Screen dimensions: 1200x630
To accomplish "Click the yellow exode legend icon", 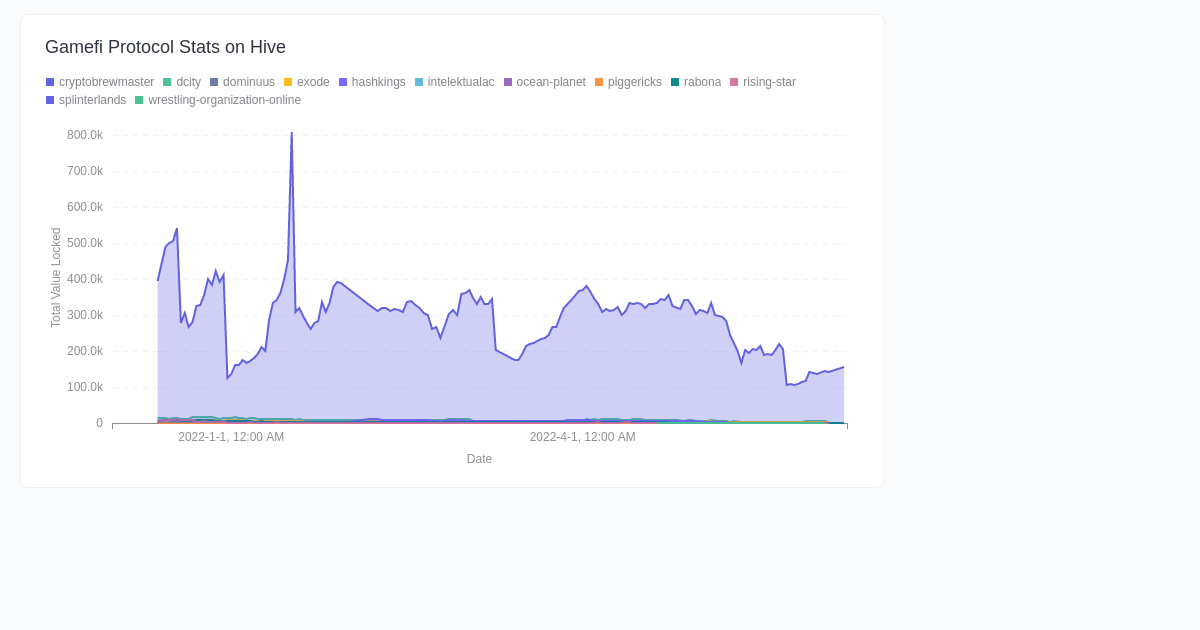I will pos(286,82).
